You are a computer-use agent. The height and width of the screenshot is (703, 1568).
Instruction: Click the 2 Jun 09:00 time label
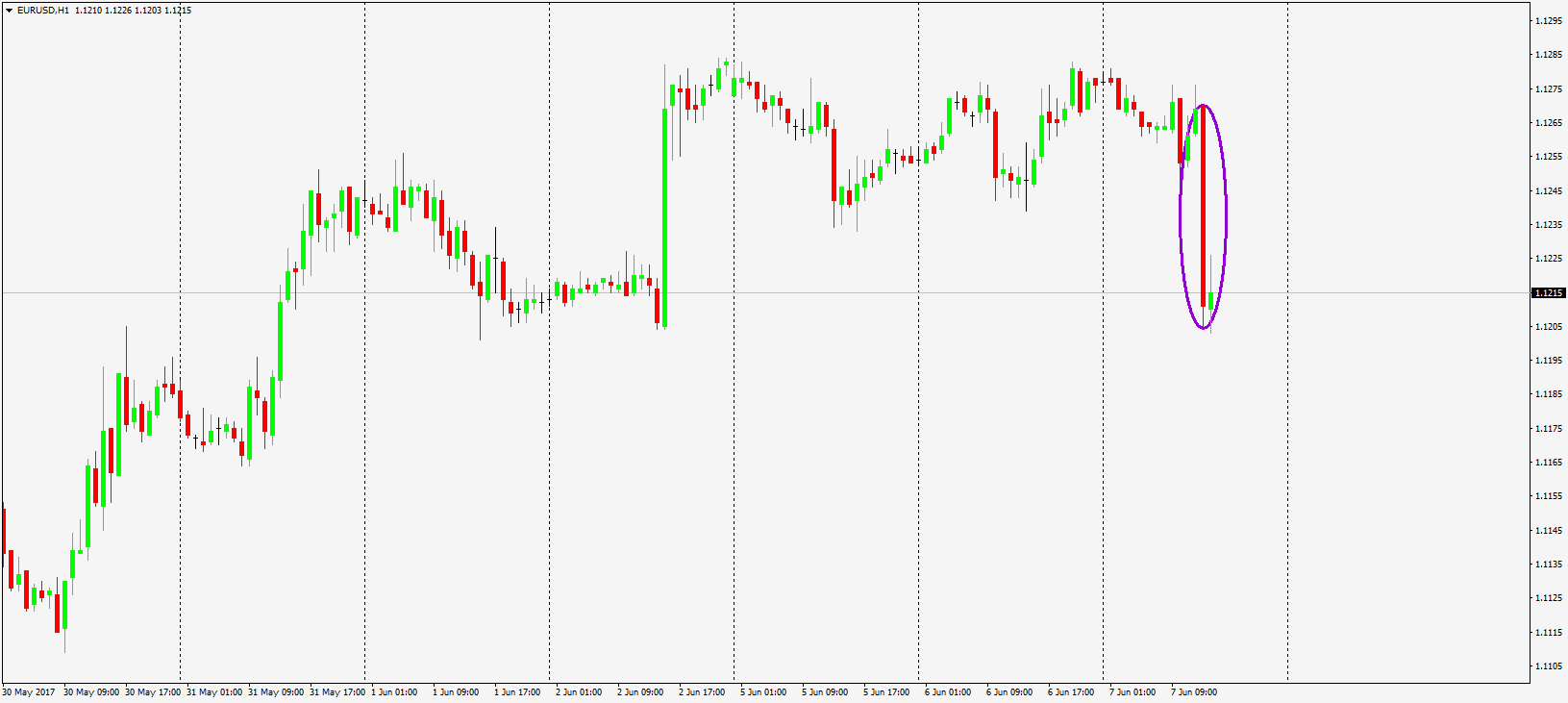point(640,692)
